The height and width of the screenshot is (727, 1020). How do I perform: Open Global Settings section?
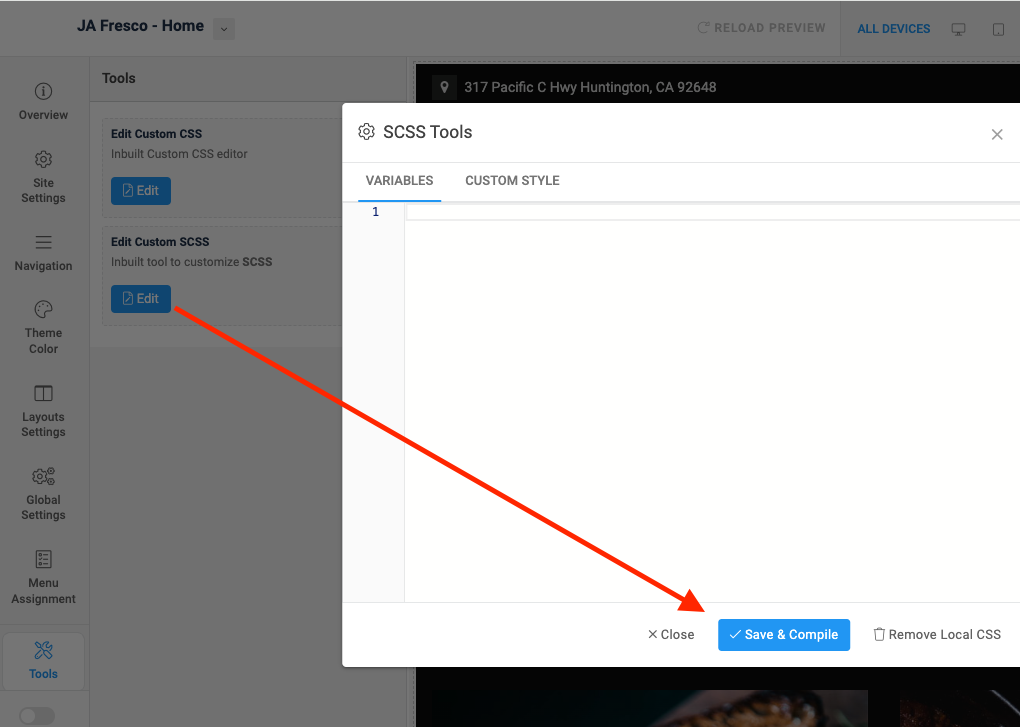click(43, 494)
